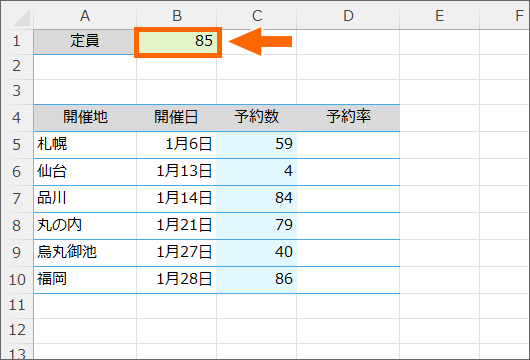Click the date cell 1月21日
The image size is (530, 360).
click(x=176, y=226)
